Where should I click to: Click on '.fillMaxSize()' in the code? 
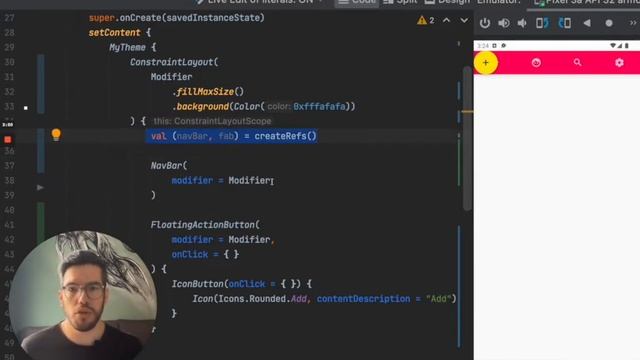tap(208, 92)
